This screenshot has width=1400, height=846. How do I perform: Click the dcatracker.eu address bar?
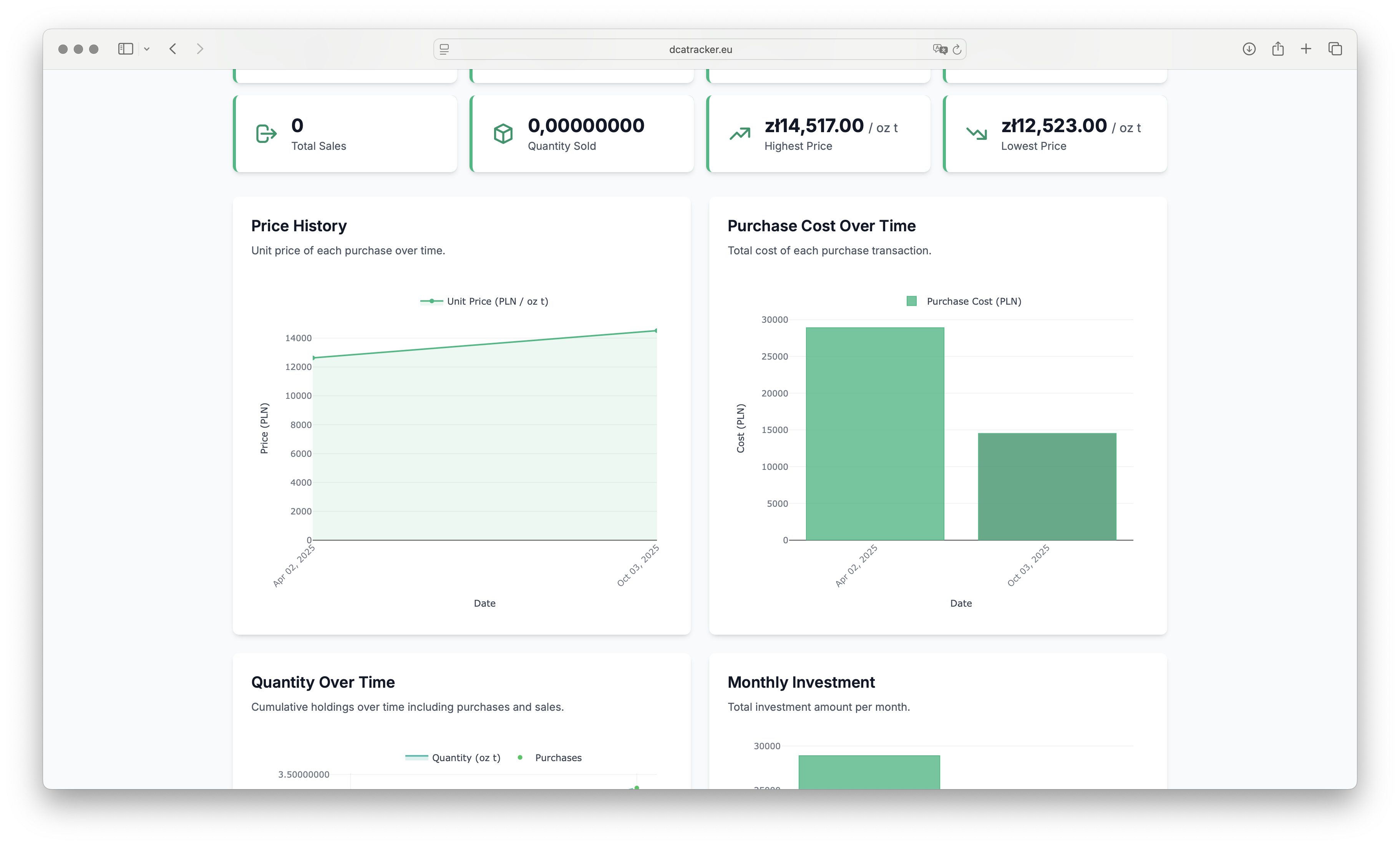pyautogui.click(x=700, y=50)
